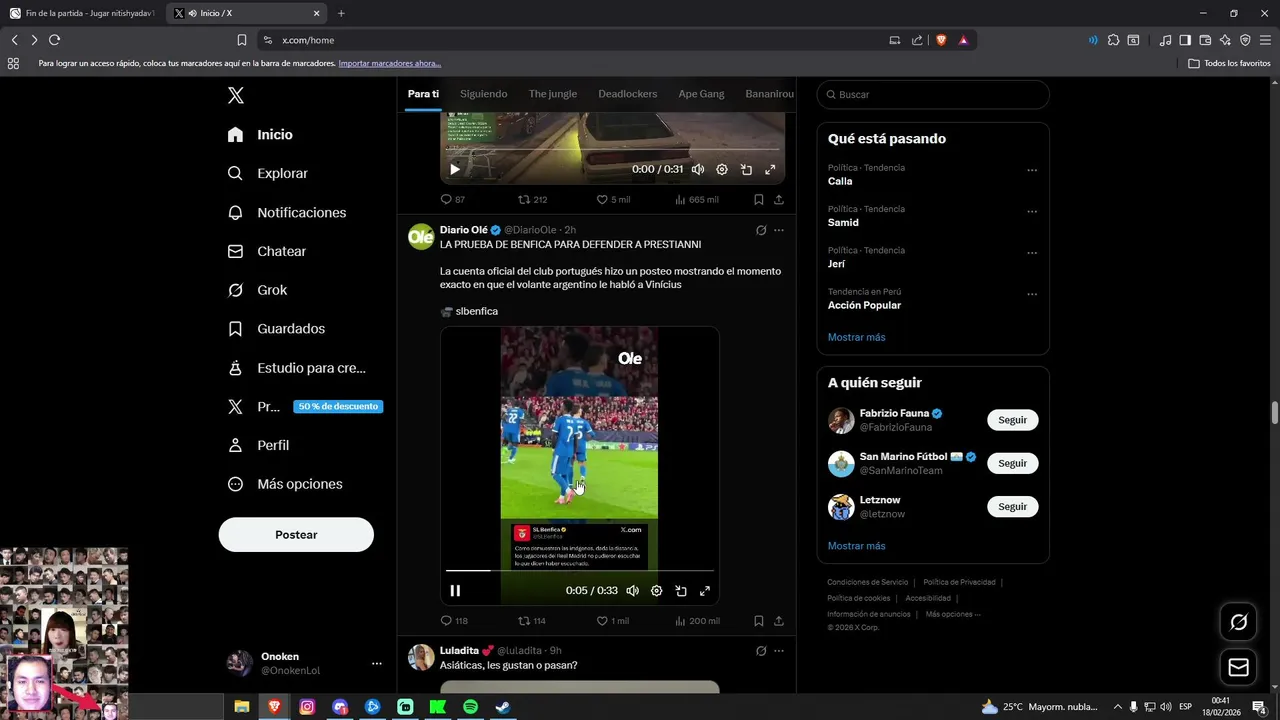Click the Postear button

296,535
